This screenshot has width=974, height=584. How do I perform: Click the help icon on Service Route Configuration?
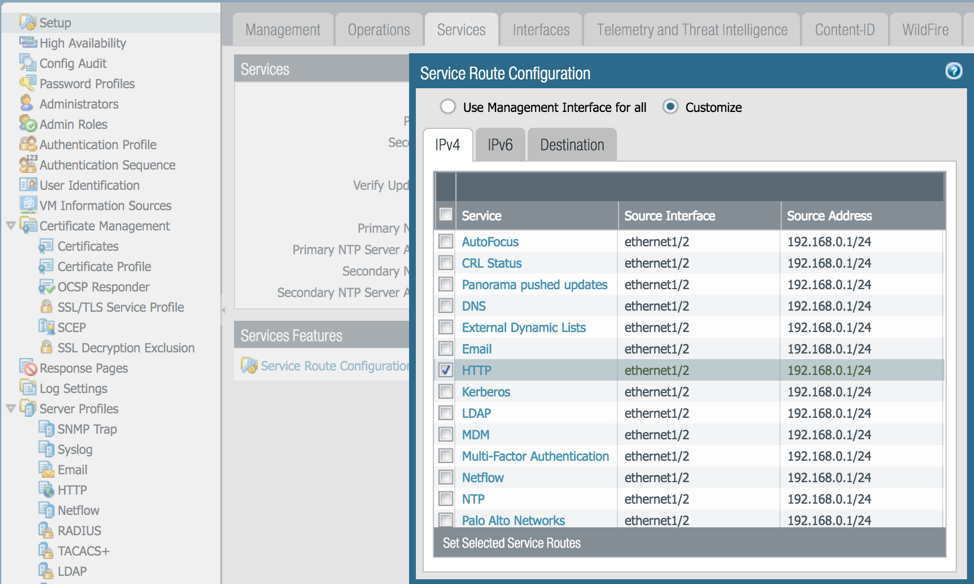coord(952,71)
